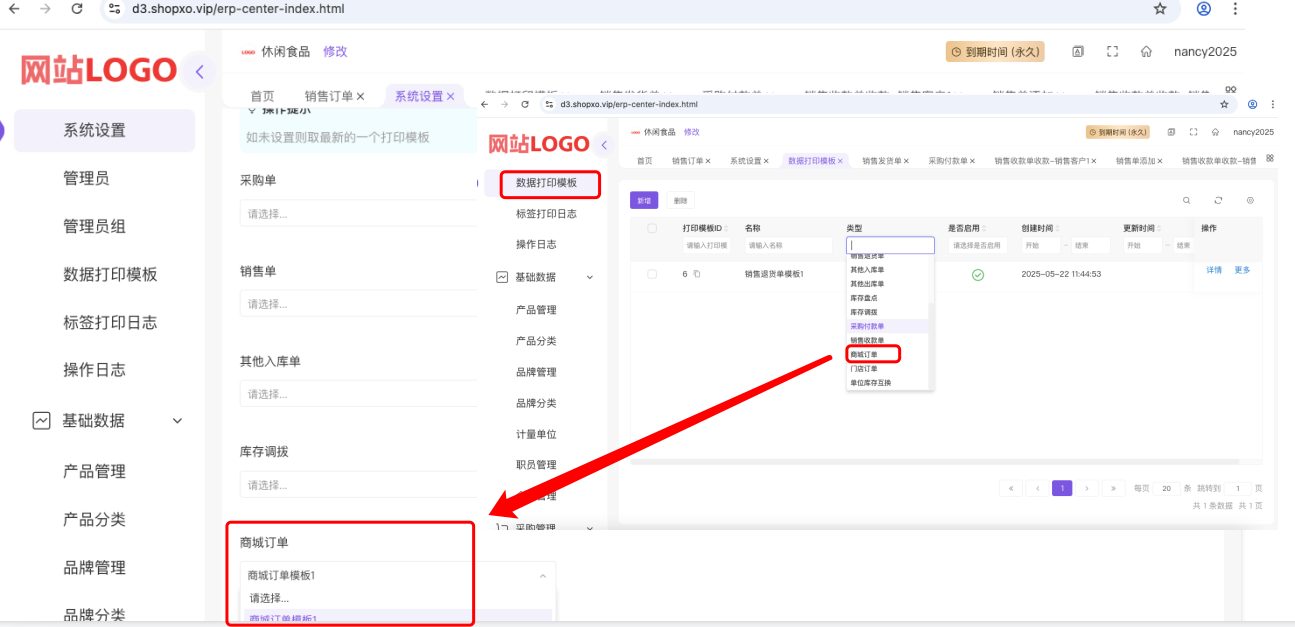Click the nancy2025 username in the background header
Image resolution: width=1295 pixels, height=627 pixels.
coord(1205,52)
